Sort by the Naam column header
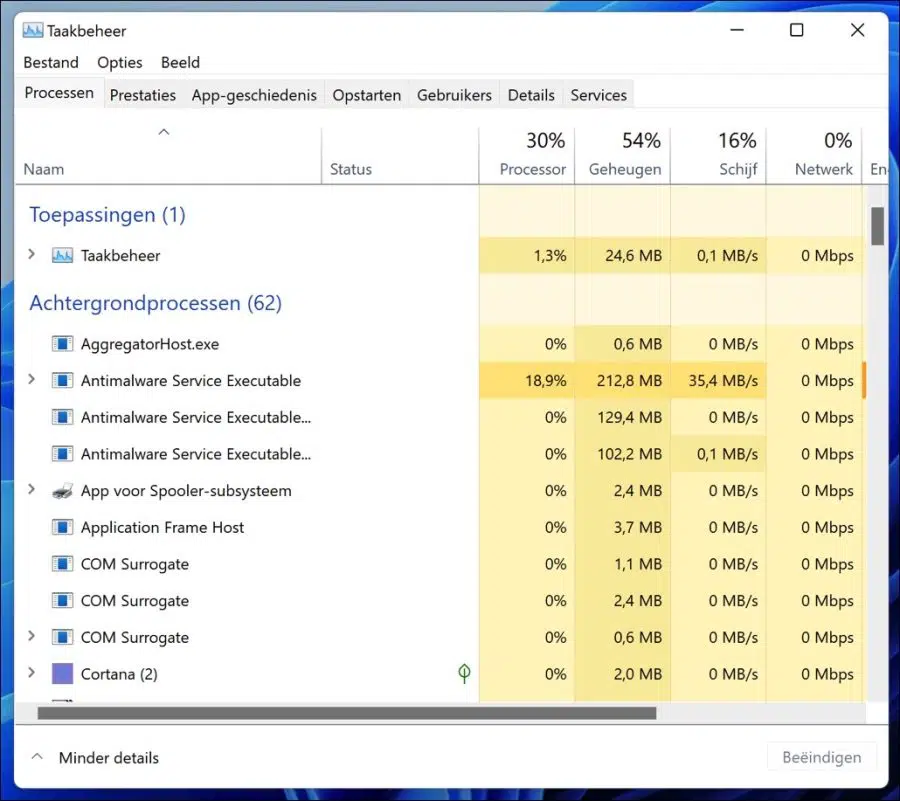Viewport: 900px width, 801px height. click(x=168, y=155)
